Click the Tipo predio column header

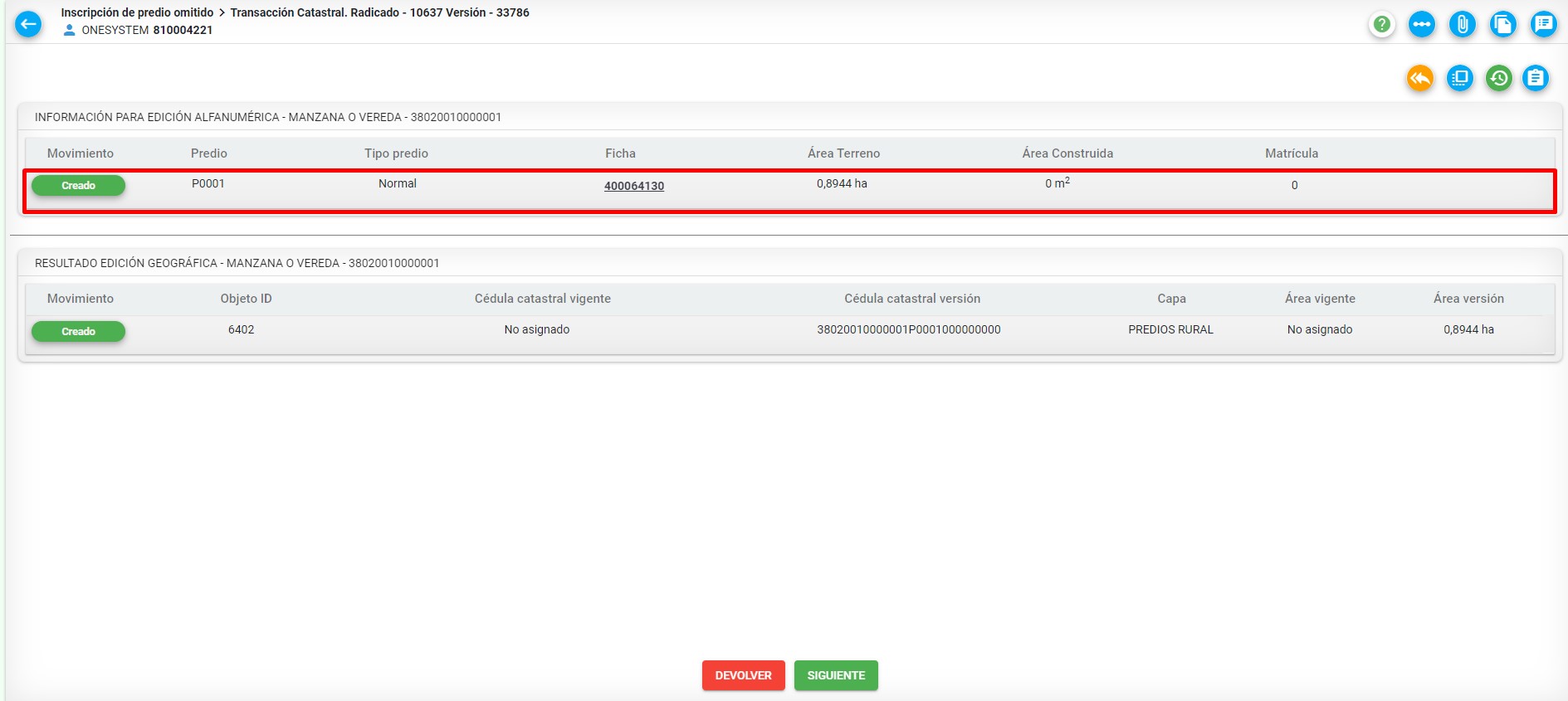(x=396, y=153)
